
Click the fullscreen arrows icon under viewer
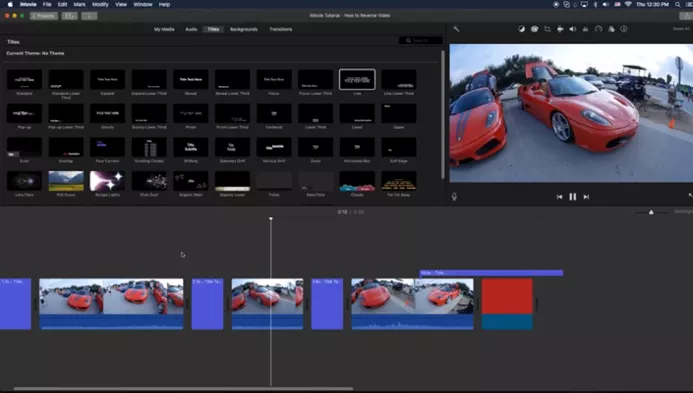tap(690, 195)
